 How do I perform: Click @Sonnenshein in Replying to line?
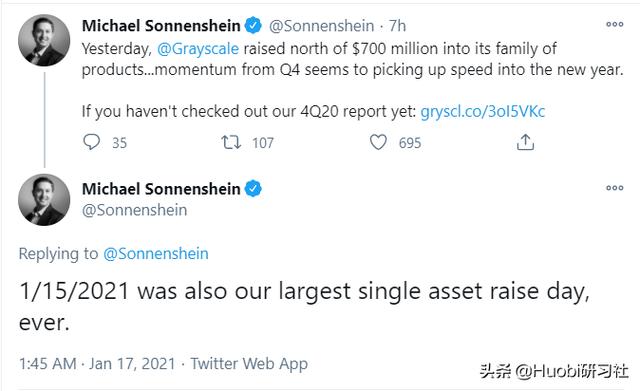(156, 254)
